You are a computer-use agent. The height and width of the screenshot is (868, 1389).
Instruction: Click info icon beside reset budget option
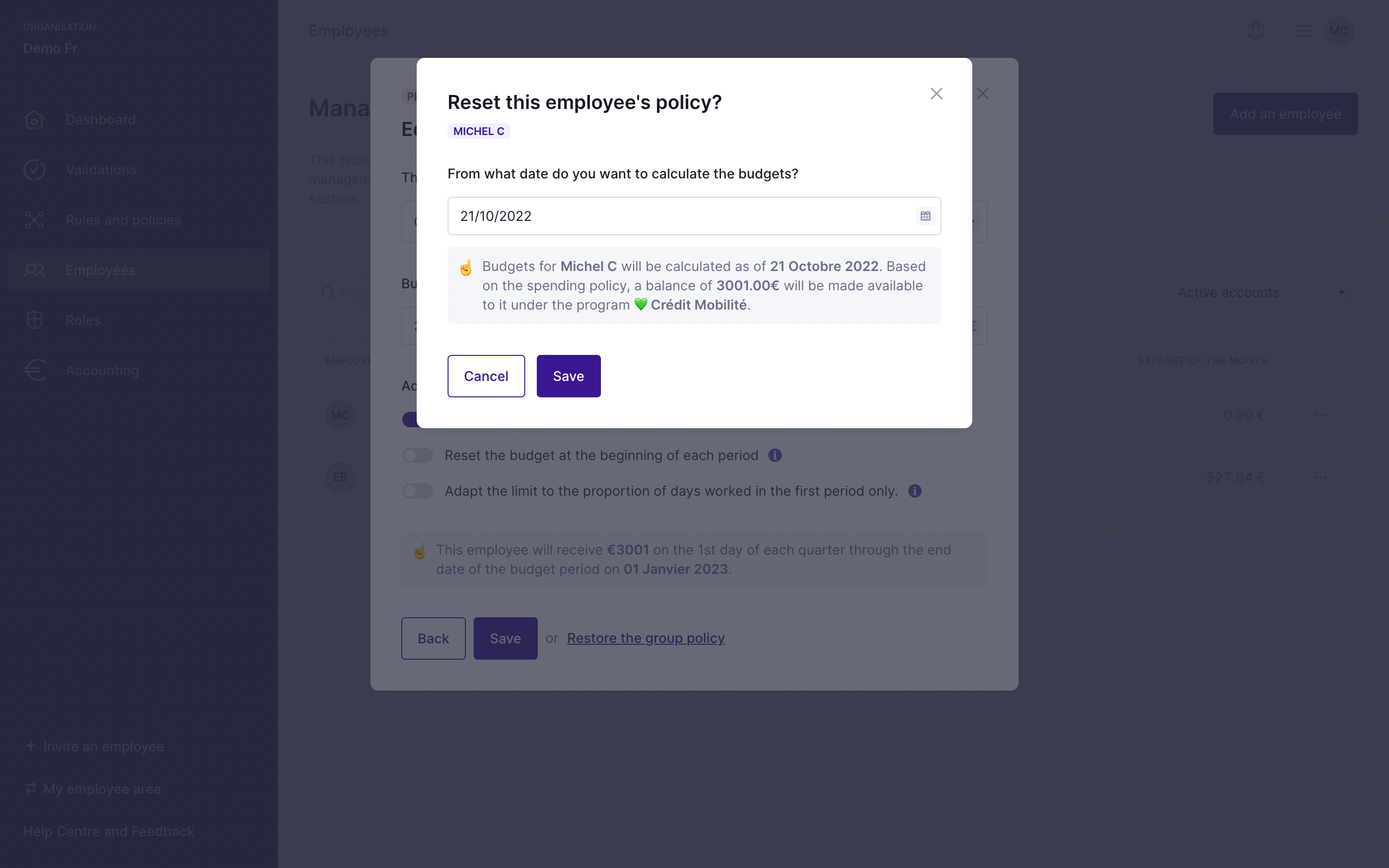775,455
